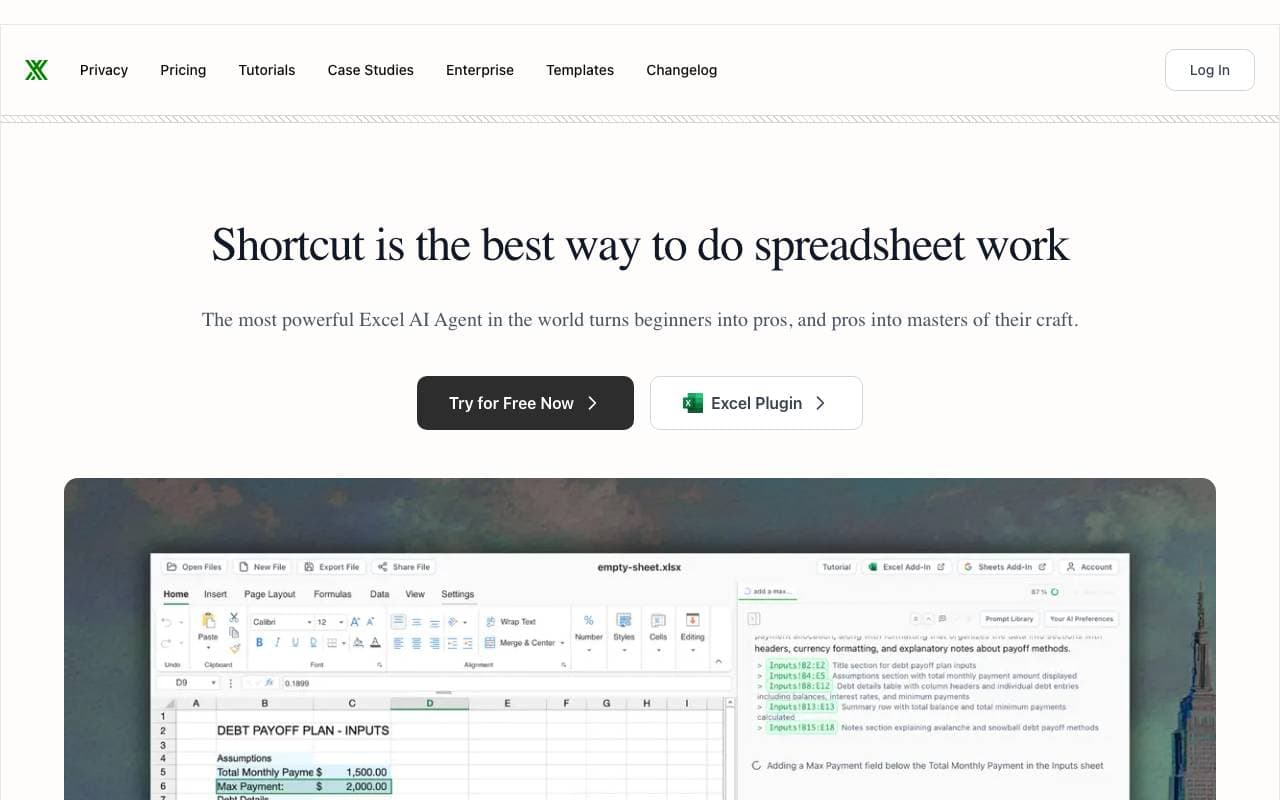Viewport: 1280px width, 800px height.
Task: Toggle Italic formatting
Action: pos(277,642)
